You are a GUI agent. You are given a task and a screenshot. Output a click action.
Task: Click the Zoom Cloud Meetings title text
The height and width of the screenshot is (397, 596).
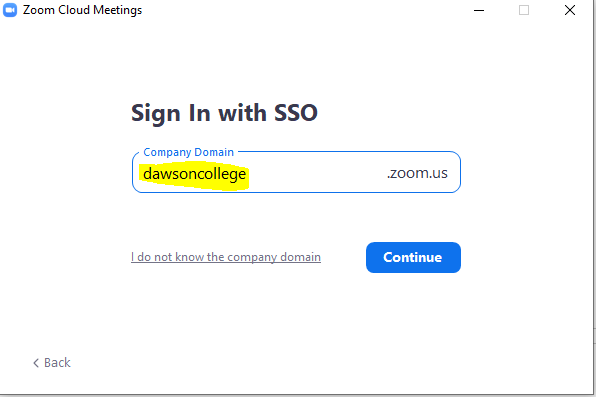pyautogui.click(x=82, y=10)
